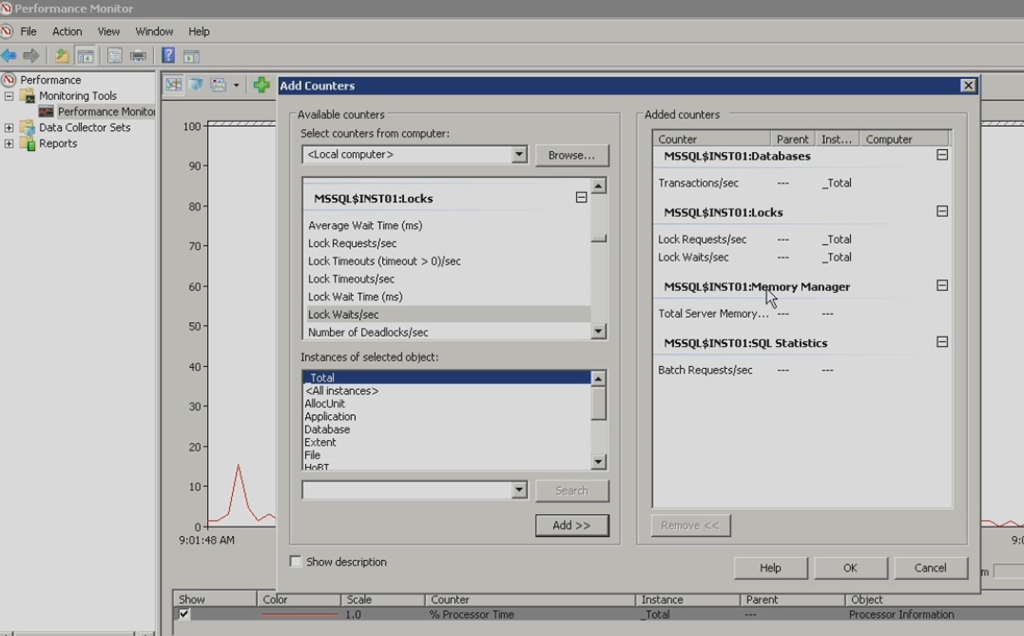Collapse the Monitoring Tools tree node
This screenshot has width=1024, height=636.
pos(9,96)
